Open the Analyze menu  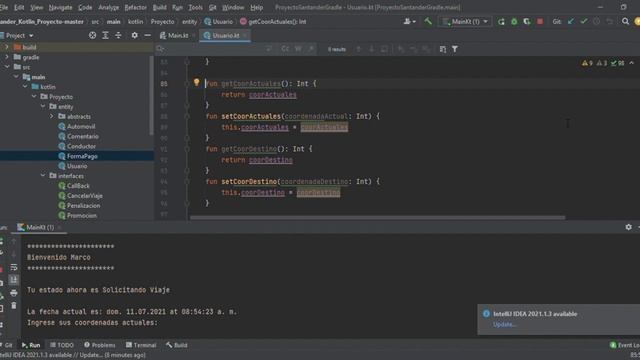pos(108,7)
